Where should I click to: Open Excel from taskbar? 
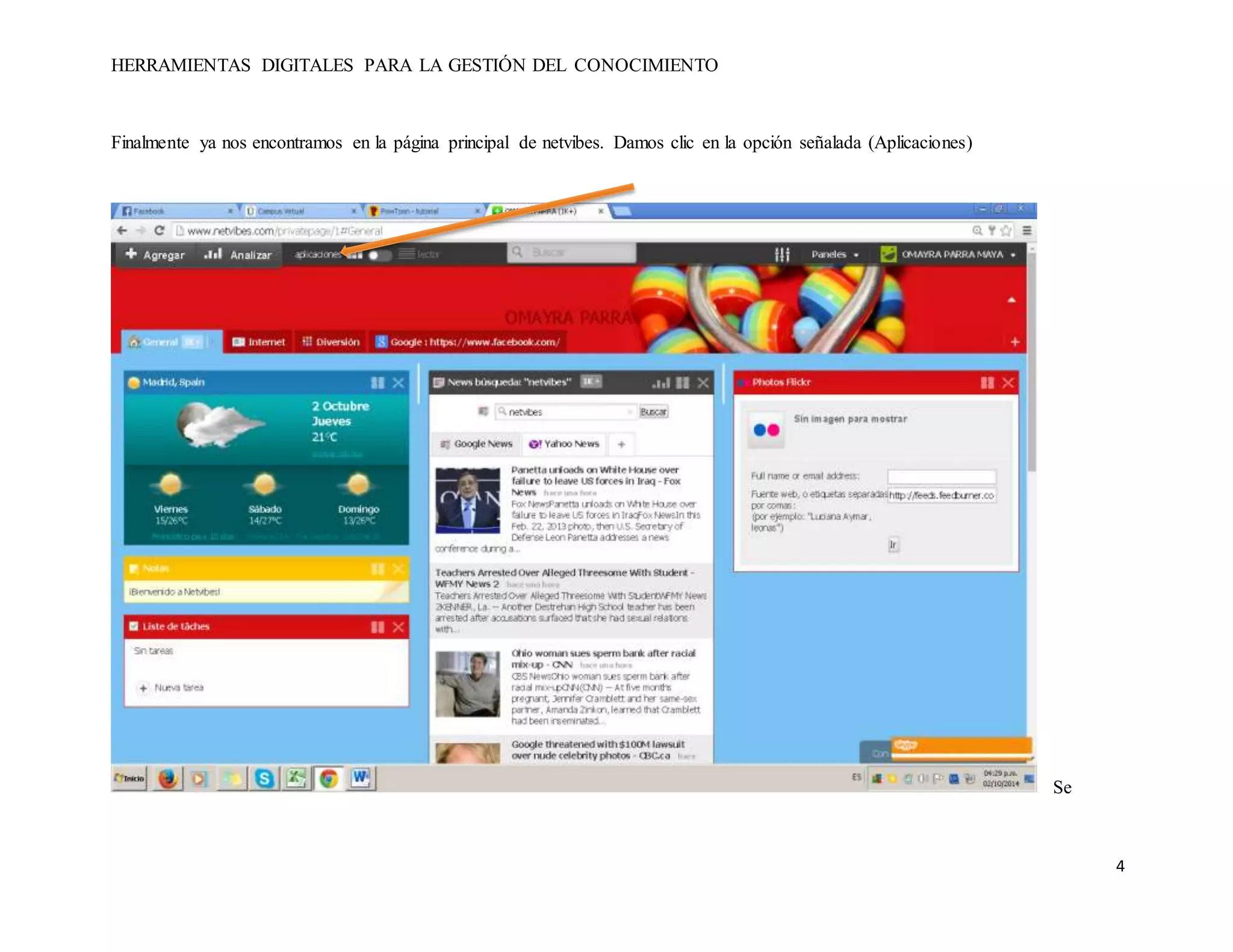click(x=296, y=779)
